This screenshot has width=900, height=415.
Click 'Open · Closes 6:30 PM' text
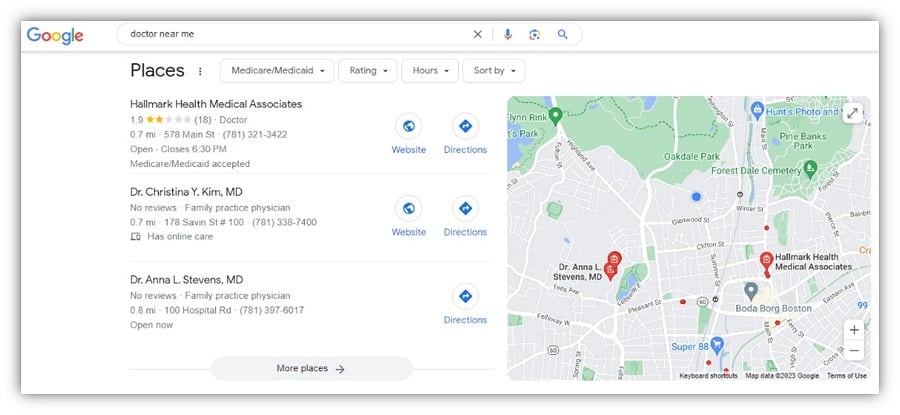click(179, 149)
